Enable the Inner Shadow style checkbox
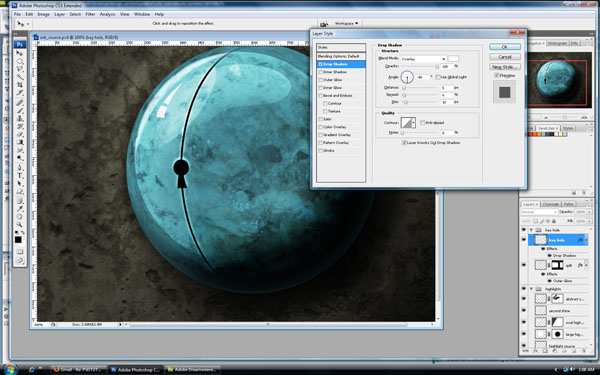600x375 pixels. tap(321, 72)
